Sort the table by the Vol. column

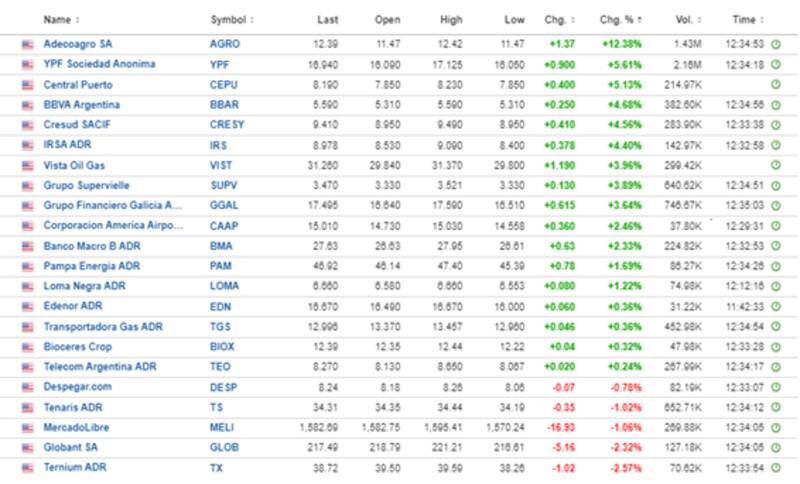(x=687, y=19)
